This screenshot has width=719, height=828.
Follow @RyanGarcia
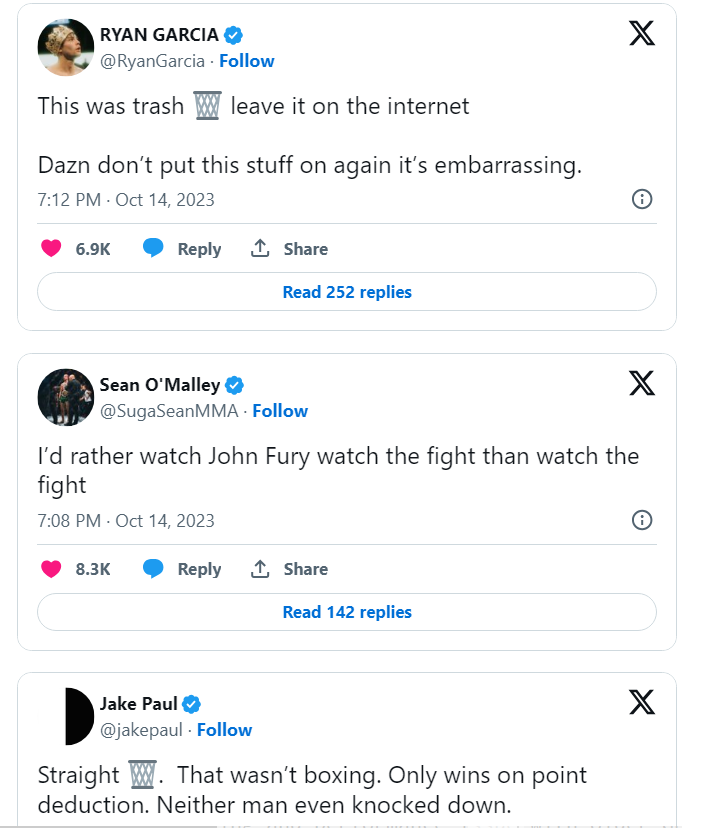coord(247,61)
